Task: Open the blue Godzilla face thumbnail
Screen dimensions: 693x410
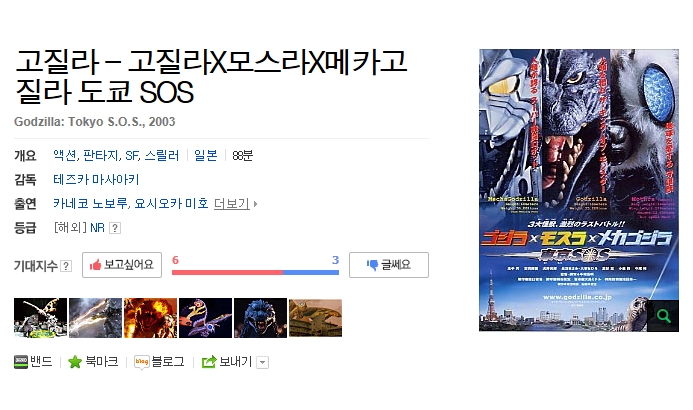Action: pos(260,318)
